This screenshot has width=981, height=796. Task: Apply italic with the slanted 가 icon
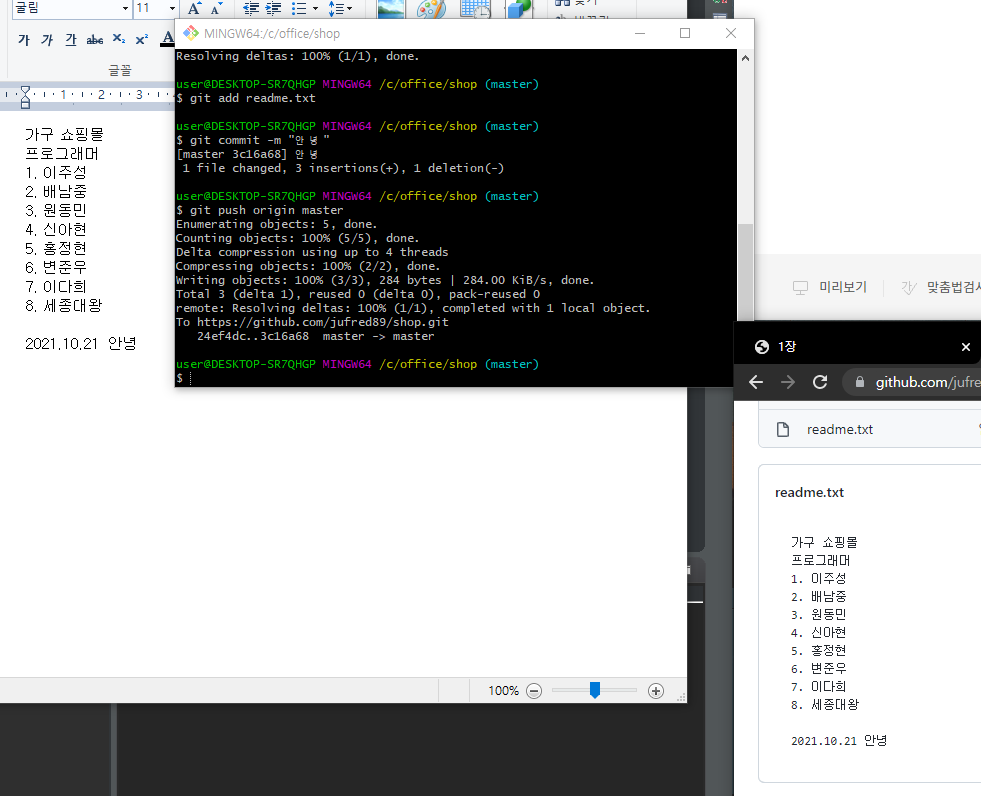(47, 40)
